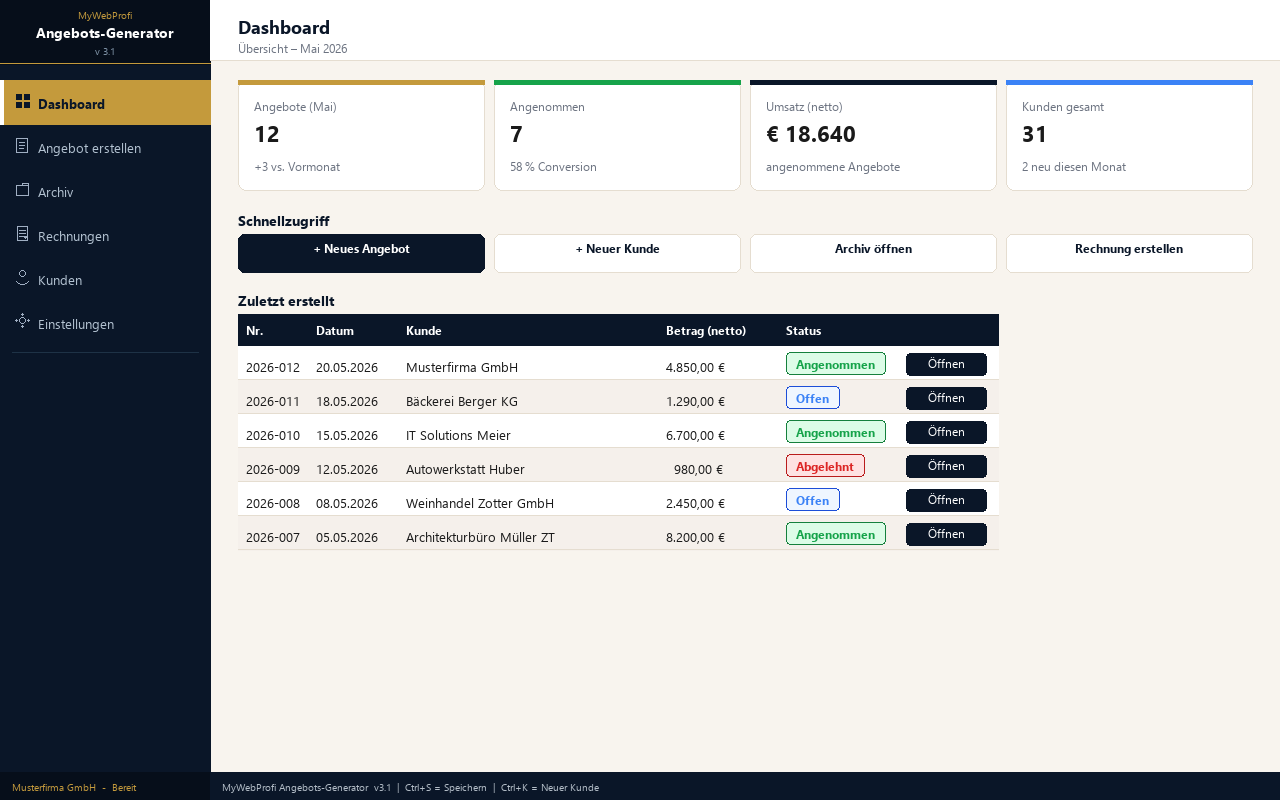Viewport: 1280px width, 800px height.
Task: Click the Einstellungen settings icon
Action: [23, 321]
